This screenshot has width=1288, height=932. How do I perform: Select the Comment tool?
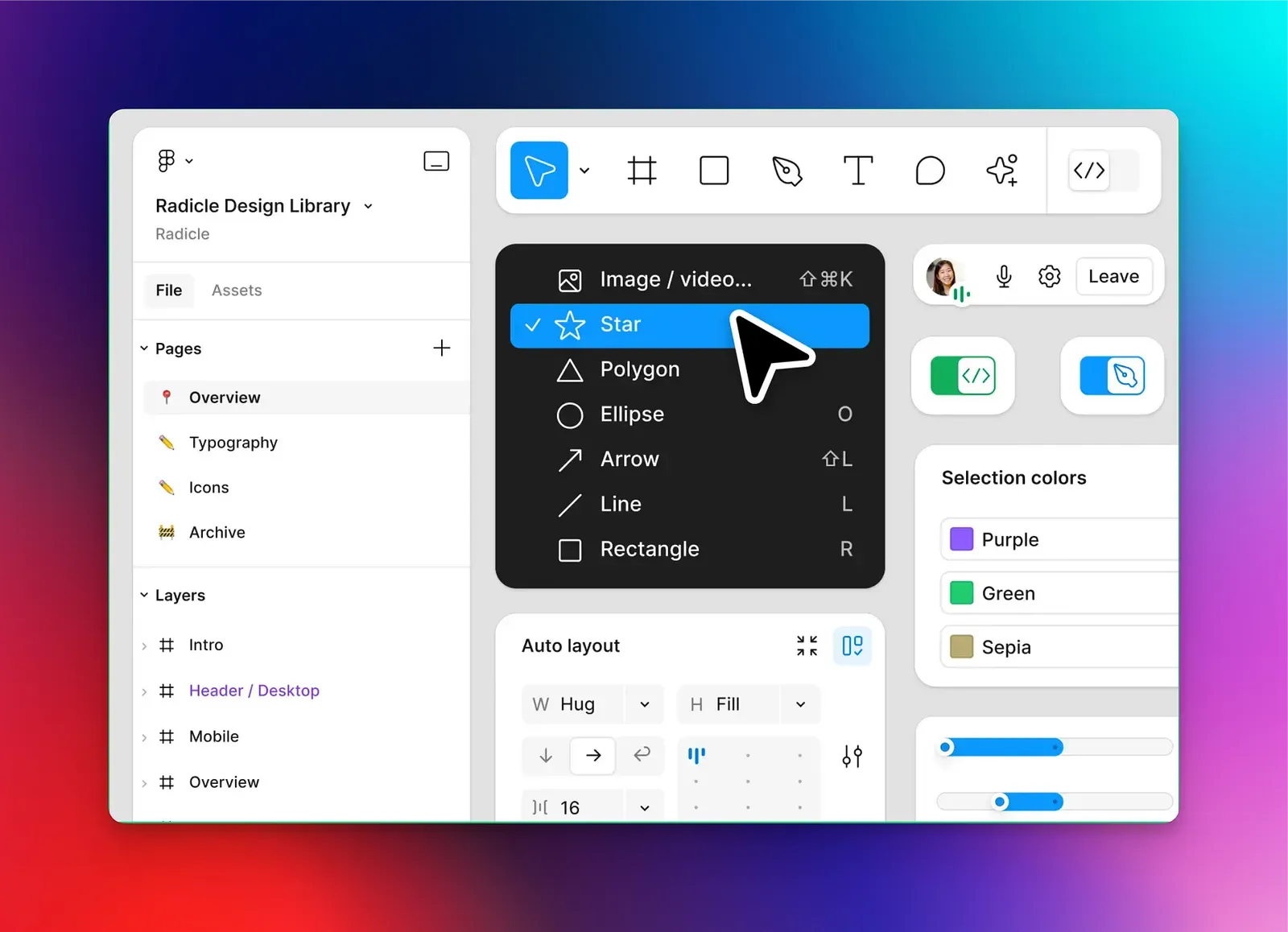pyautogui.click(x=930, y=171)
